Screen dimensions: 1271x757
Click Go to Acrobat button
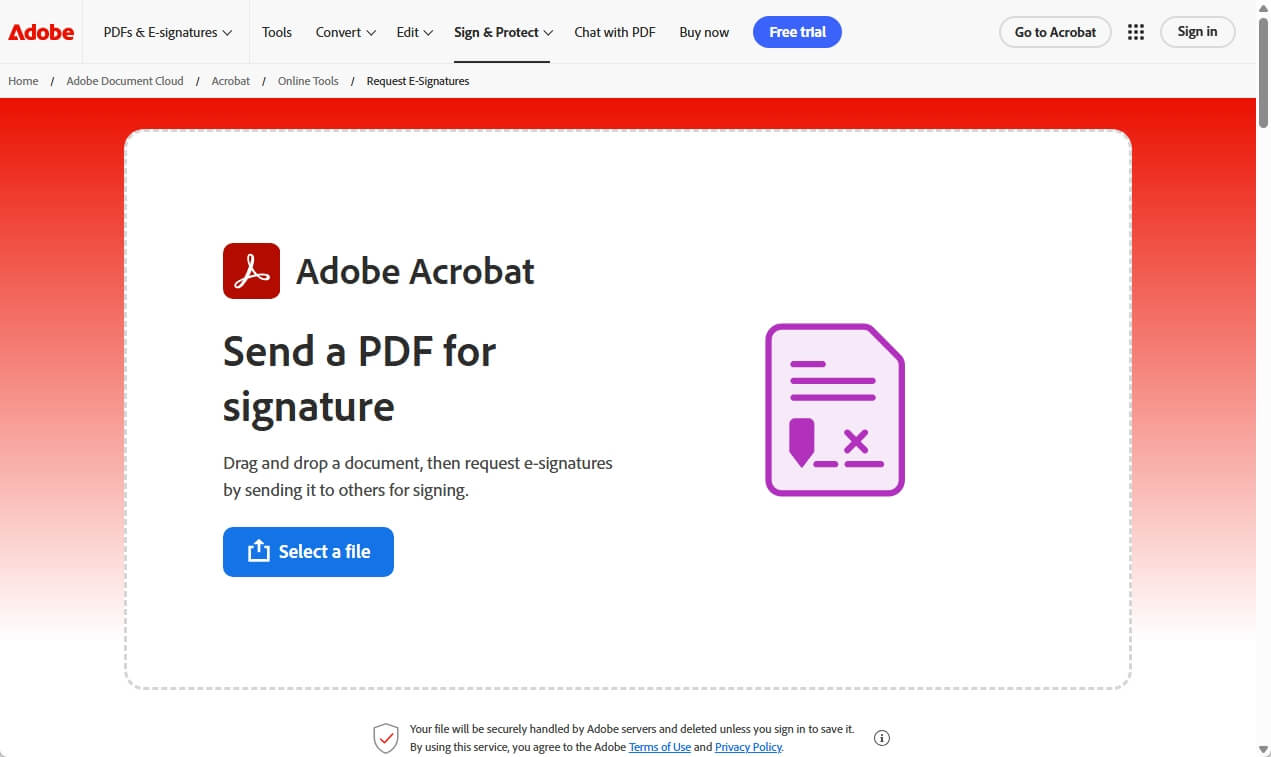(1055, 32)
